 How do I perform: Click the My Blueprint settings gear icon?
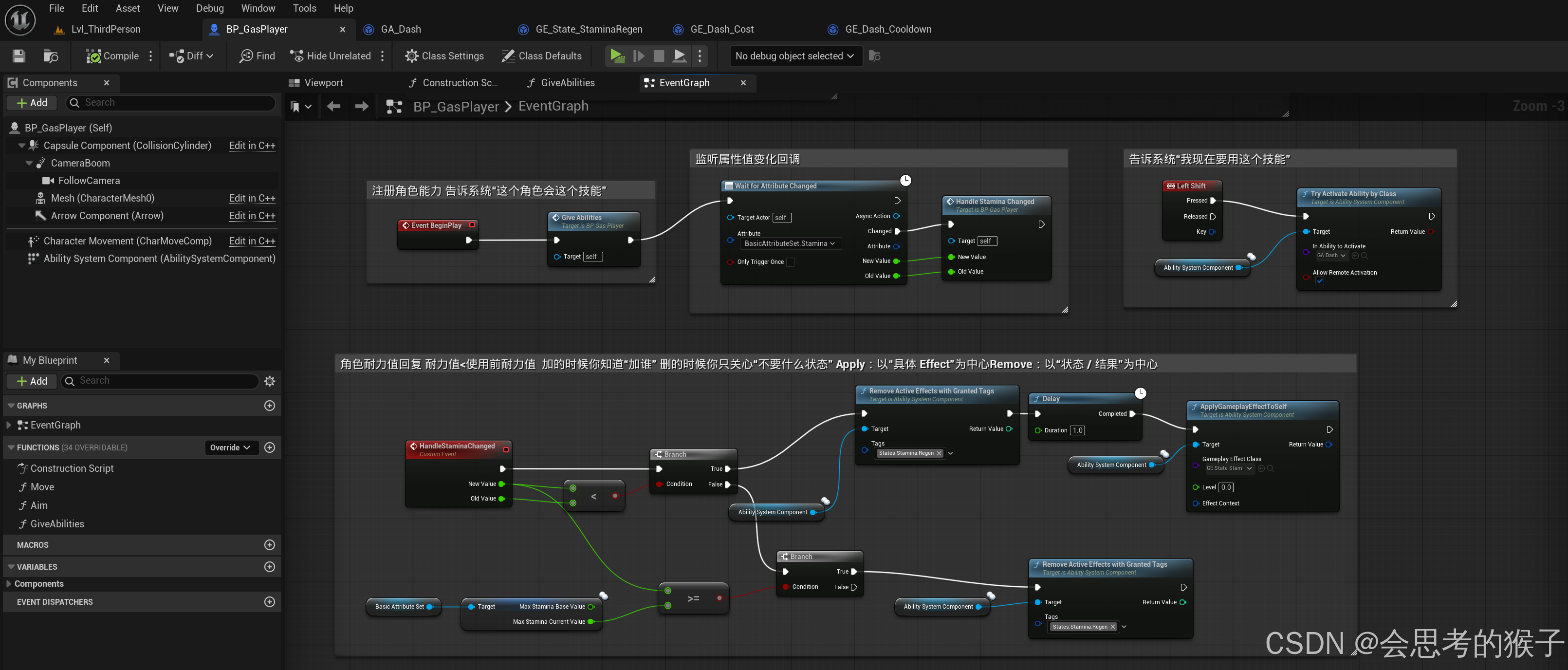[x=270, y=381]
